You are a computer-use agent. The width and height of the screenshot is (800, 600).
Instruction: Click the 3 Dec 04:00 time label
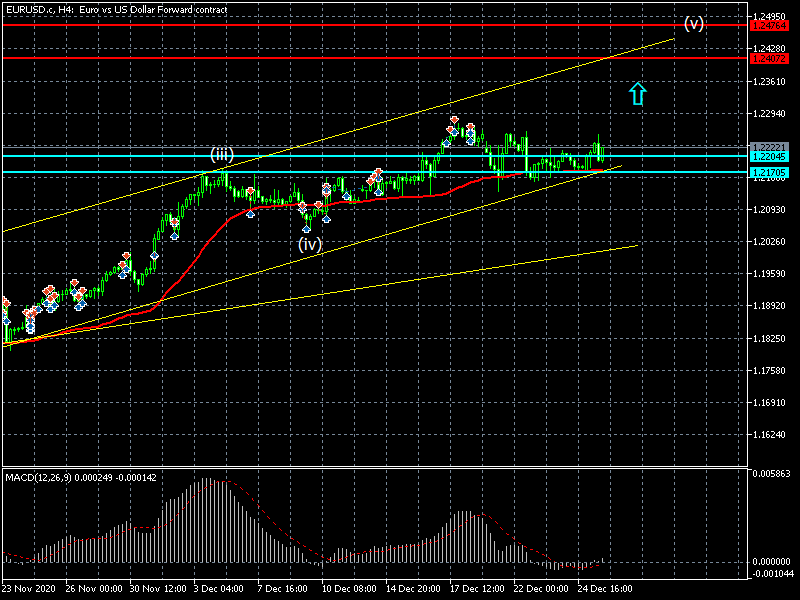[x=218, y=589]
